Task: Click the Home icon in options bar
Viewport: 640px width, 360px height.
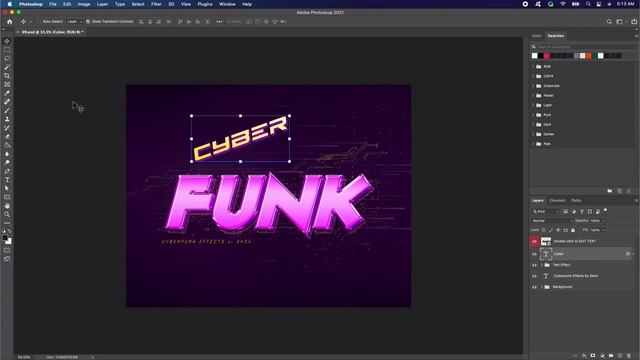Action: click(x=9, y=22)
